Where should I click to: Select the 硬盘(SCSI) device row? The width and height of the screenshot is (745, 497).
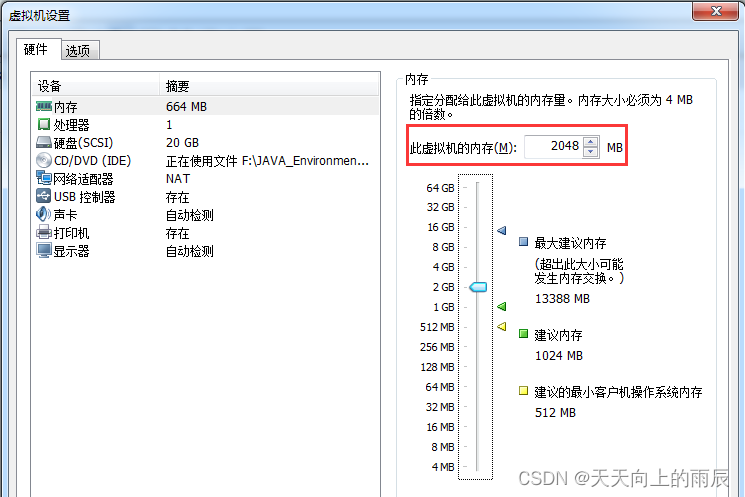[206, 143]
